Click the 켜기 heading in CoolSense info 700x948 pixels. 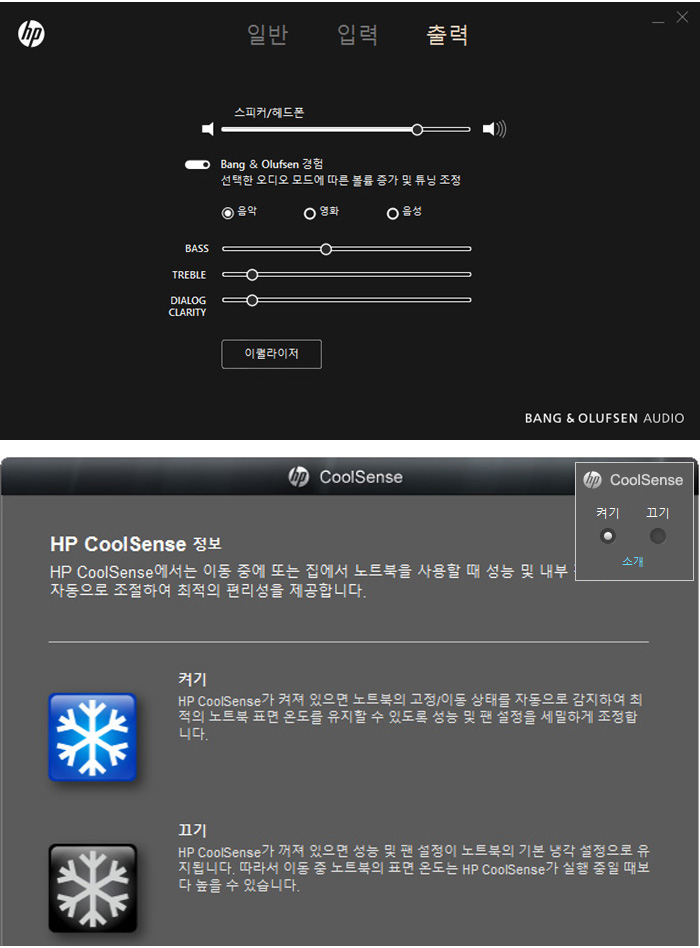192,680
